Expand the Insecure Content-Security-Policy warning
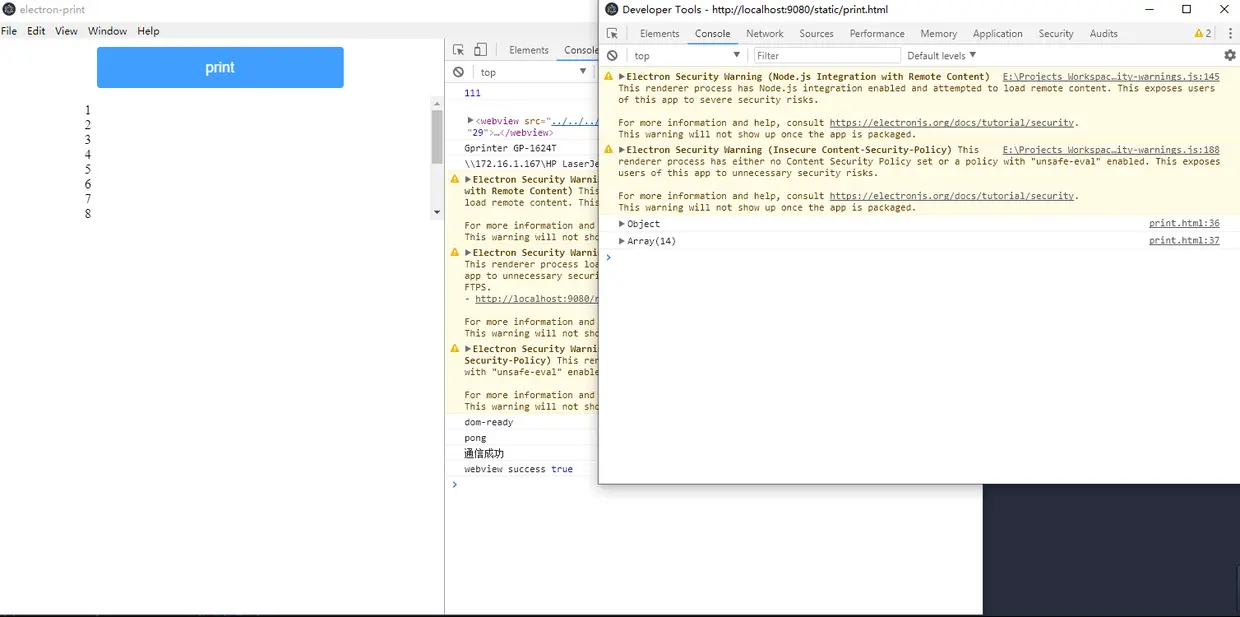This screenshot has height=617, width=1240. pos(622,150)
